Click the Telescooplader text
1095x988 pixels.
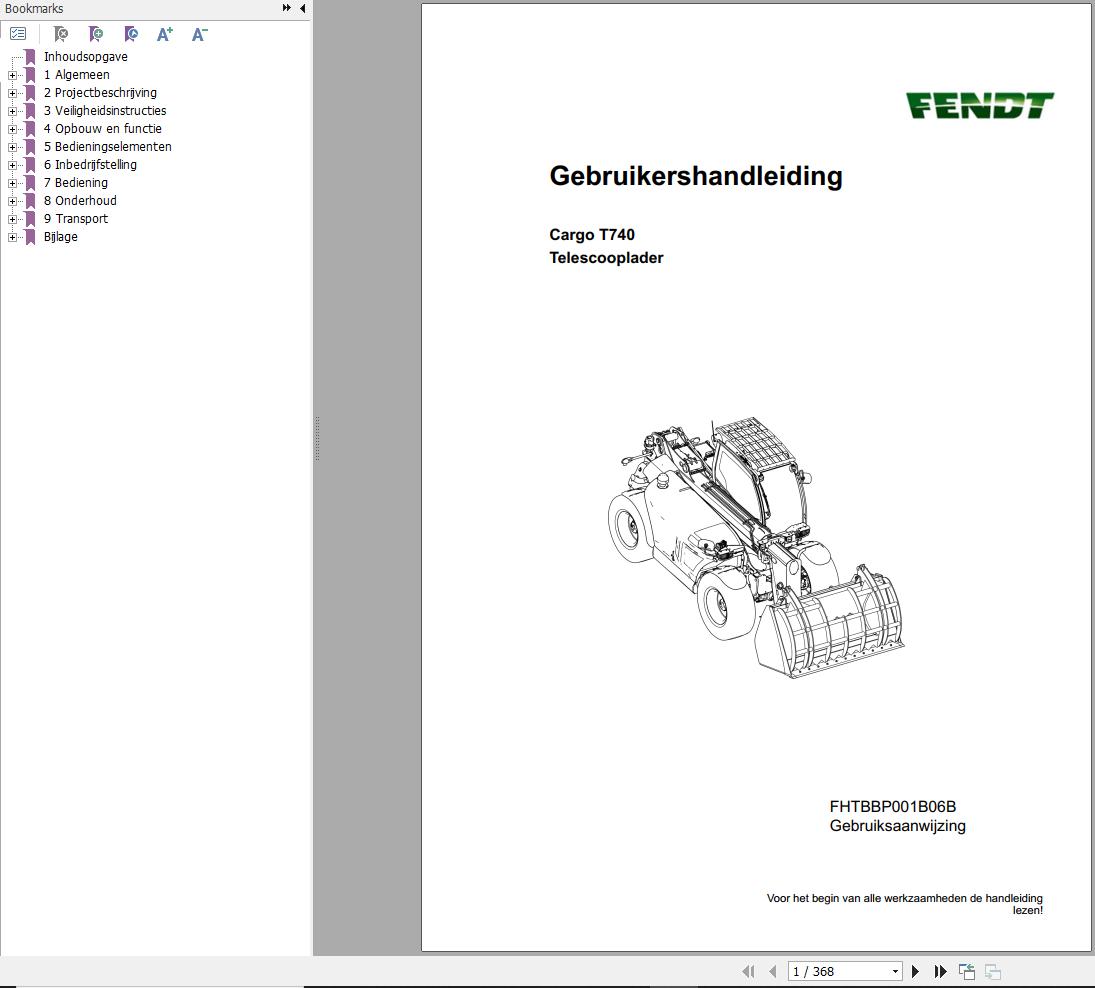[x=606, y=258]
